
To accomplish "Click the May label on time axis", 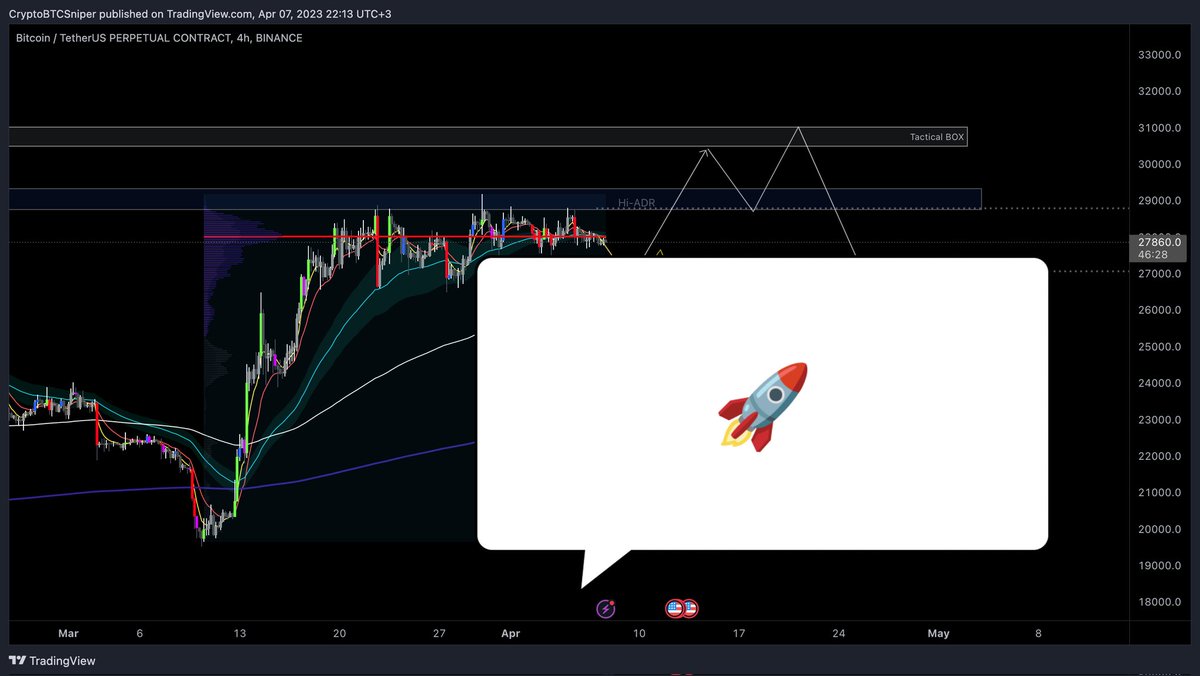I will 938,633.
